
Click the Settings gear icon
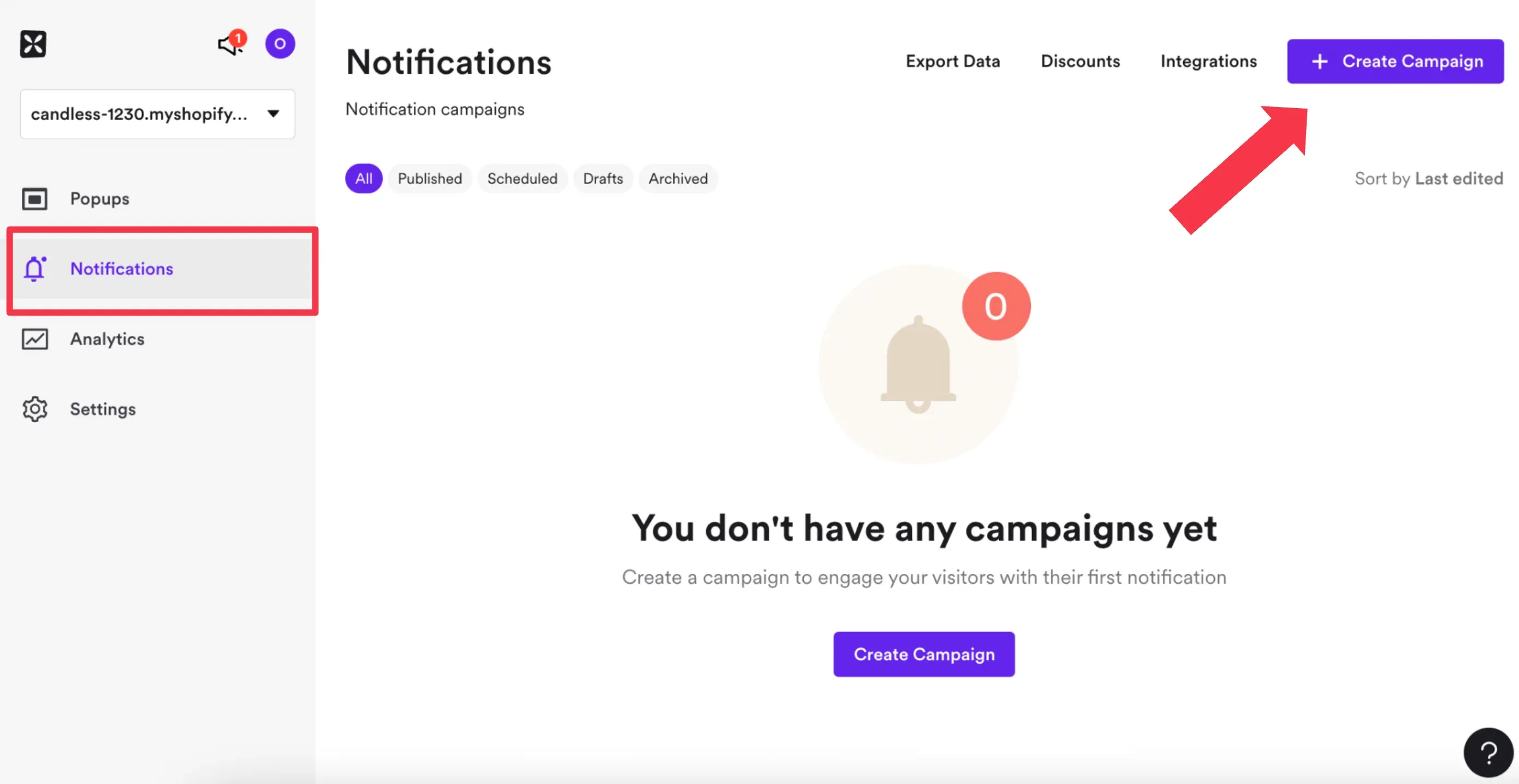(x=35, y=409)
